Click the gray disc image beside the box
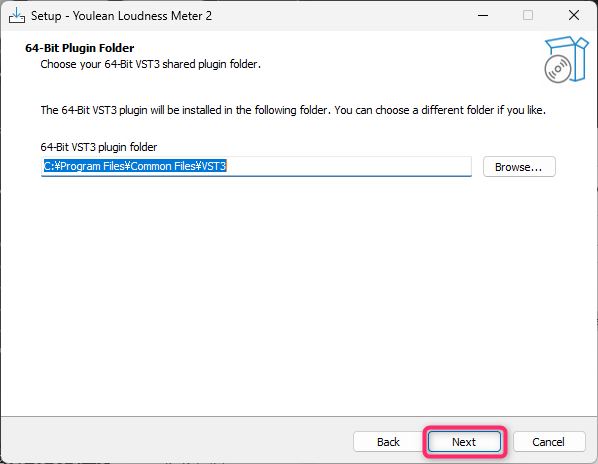Screen dimensions: 598x464 pos(558,69)
